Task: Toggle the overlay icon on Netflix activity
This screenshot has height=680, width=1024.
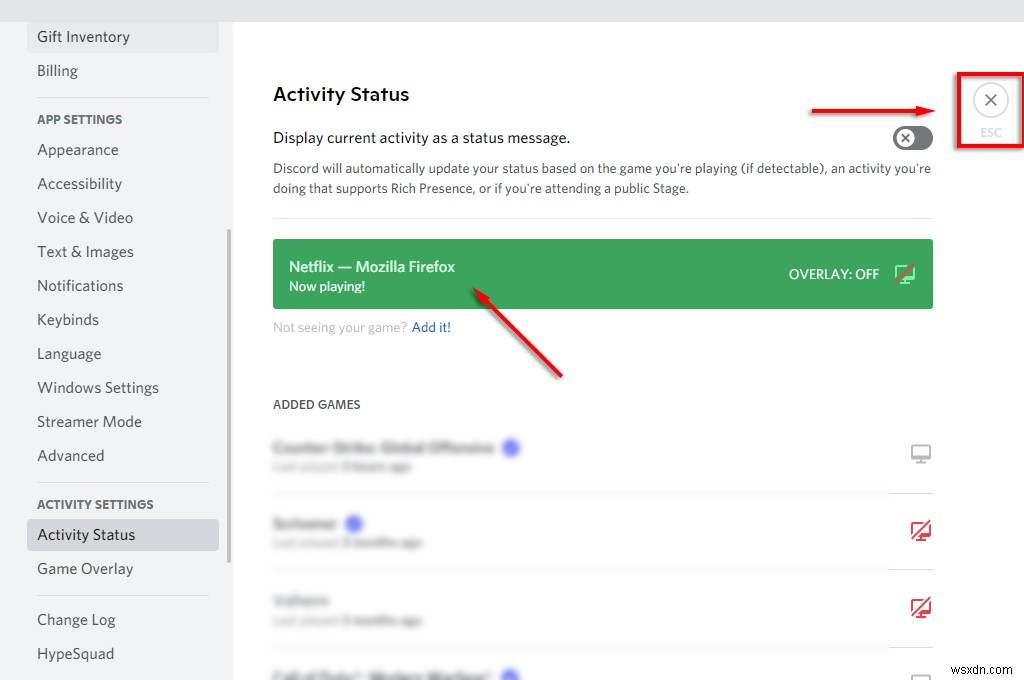Action: 905,273
